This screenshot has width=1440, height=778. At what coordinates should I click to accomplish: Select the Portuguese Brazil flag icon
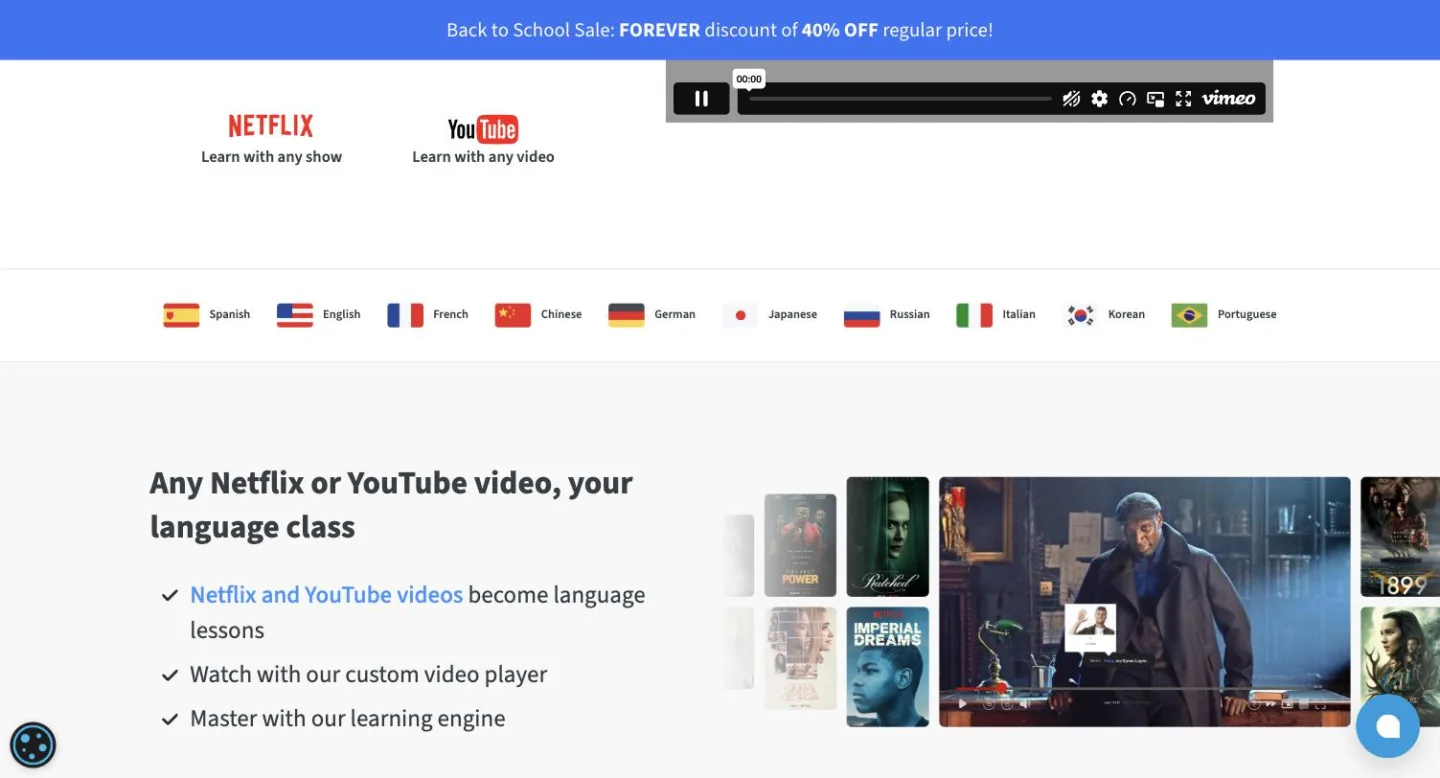[x=1189, y=315]
